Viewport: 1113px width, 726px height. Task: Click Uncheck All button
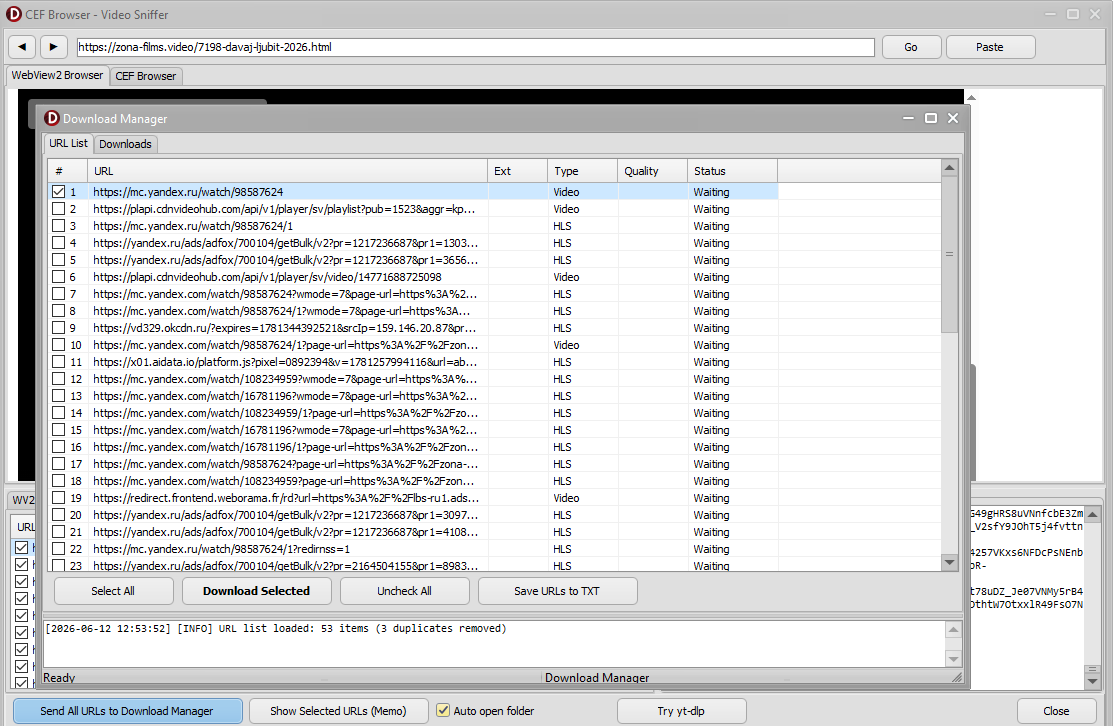pos(405,591)
